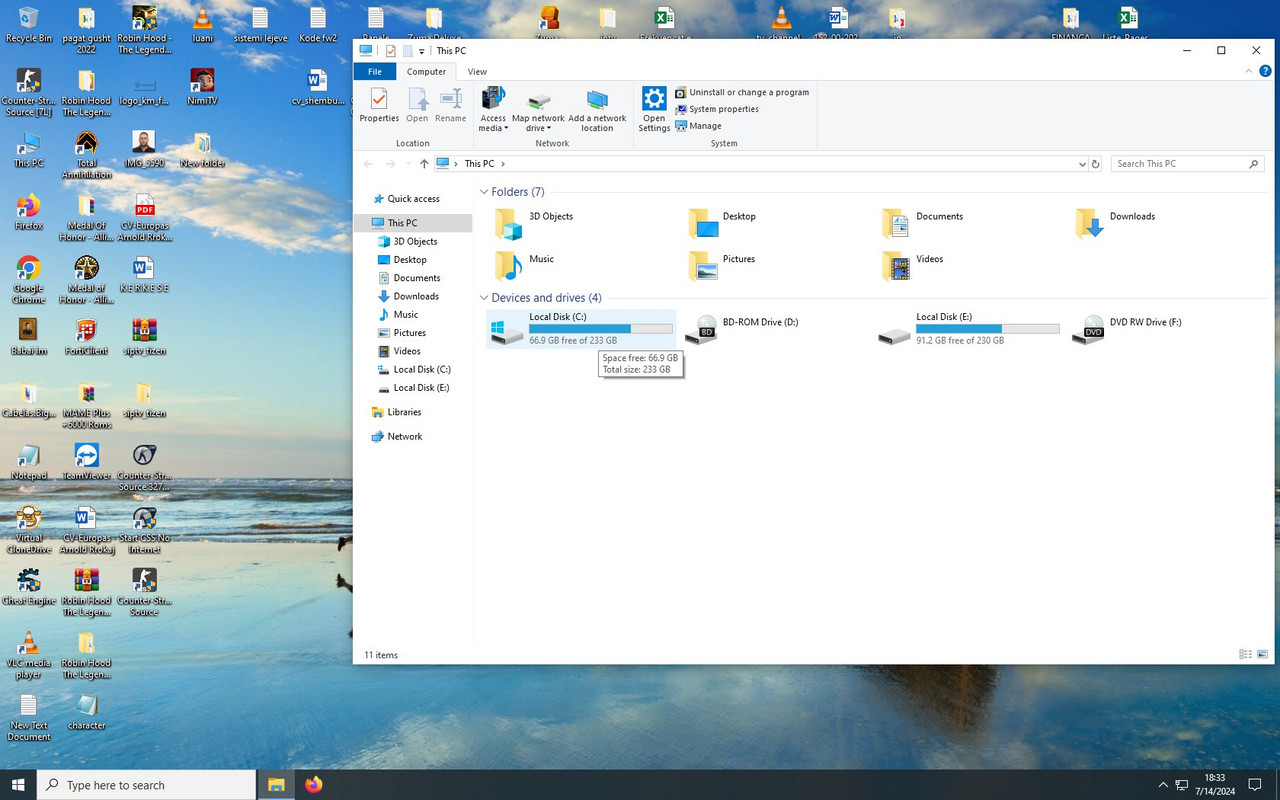Select the Computer ribbon tab
This screenshot has height=800, width=1280.
426,72
